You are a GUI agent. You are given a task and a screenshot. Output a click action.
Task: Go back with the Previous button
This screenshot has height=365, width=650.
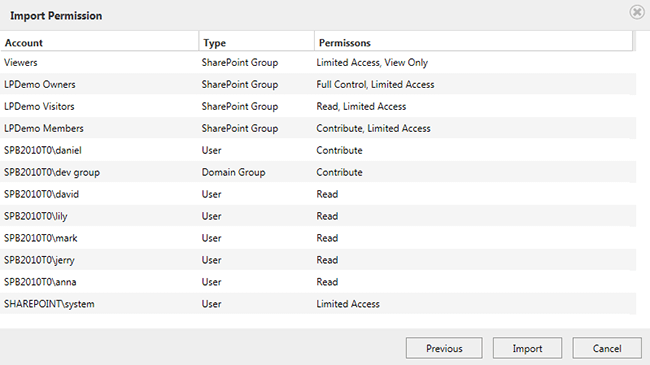pos(444,348)
